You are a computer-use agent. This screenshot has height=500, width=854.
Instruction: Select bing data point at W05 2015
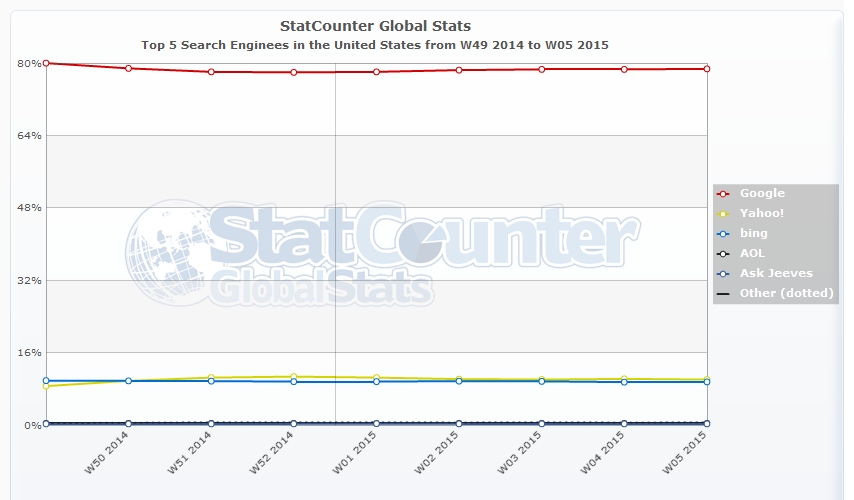point(706,382)
